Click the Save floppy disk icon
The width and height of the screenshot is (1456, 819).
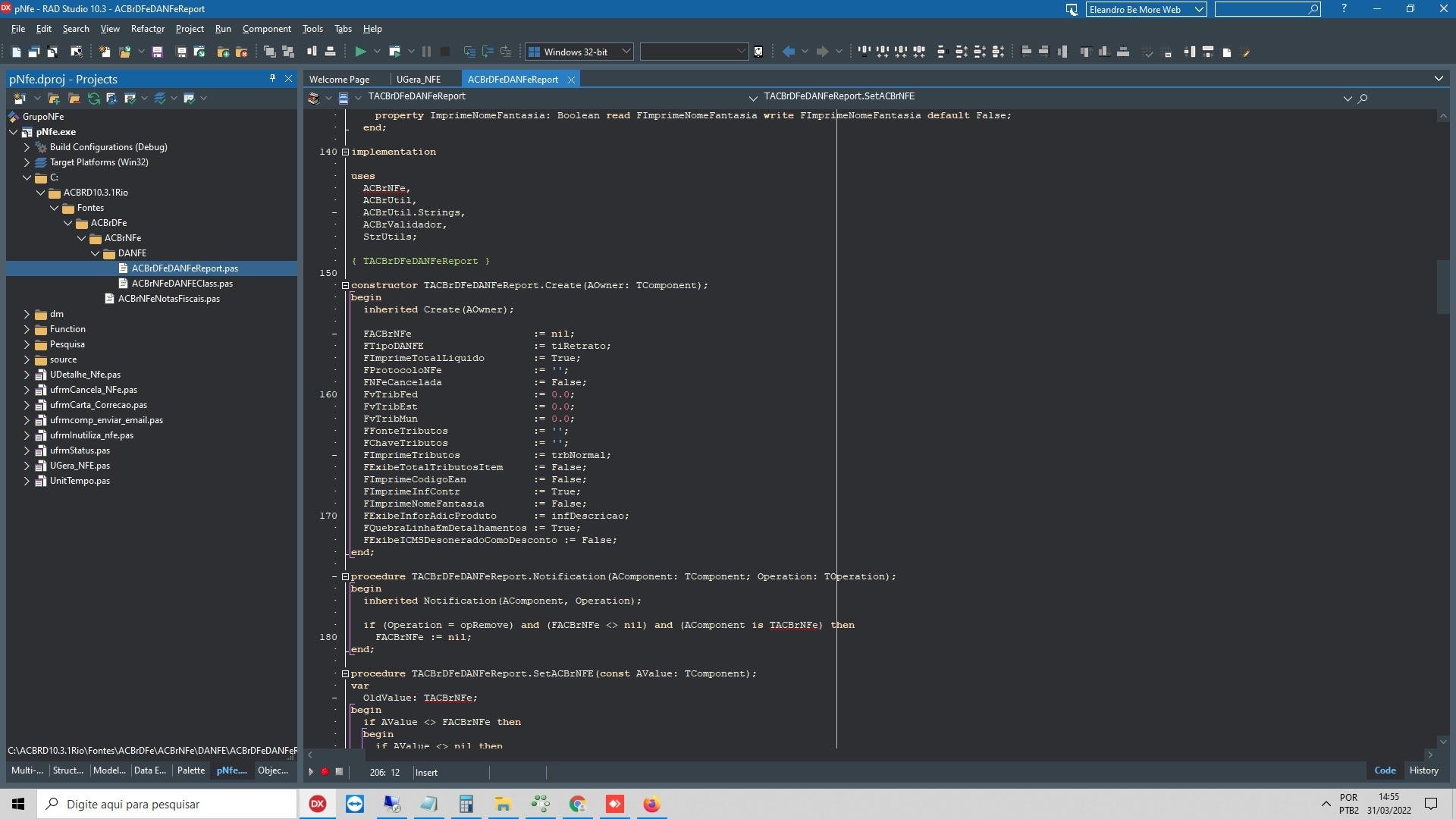(x=157, y=52)
